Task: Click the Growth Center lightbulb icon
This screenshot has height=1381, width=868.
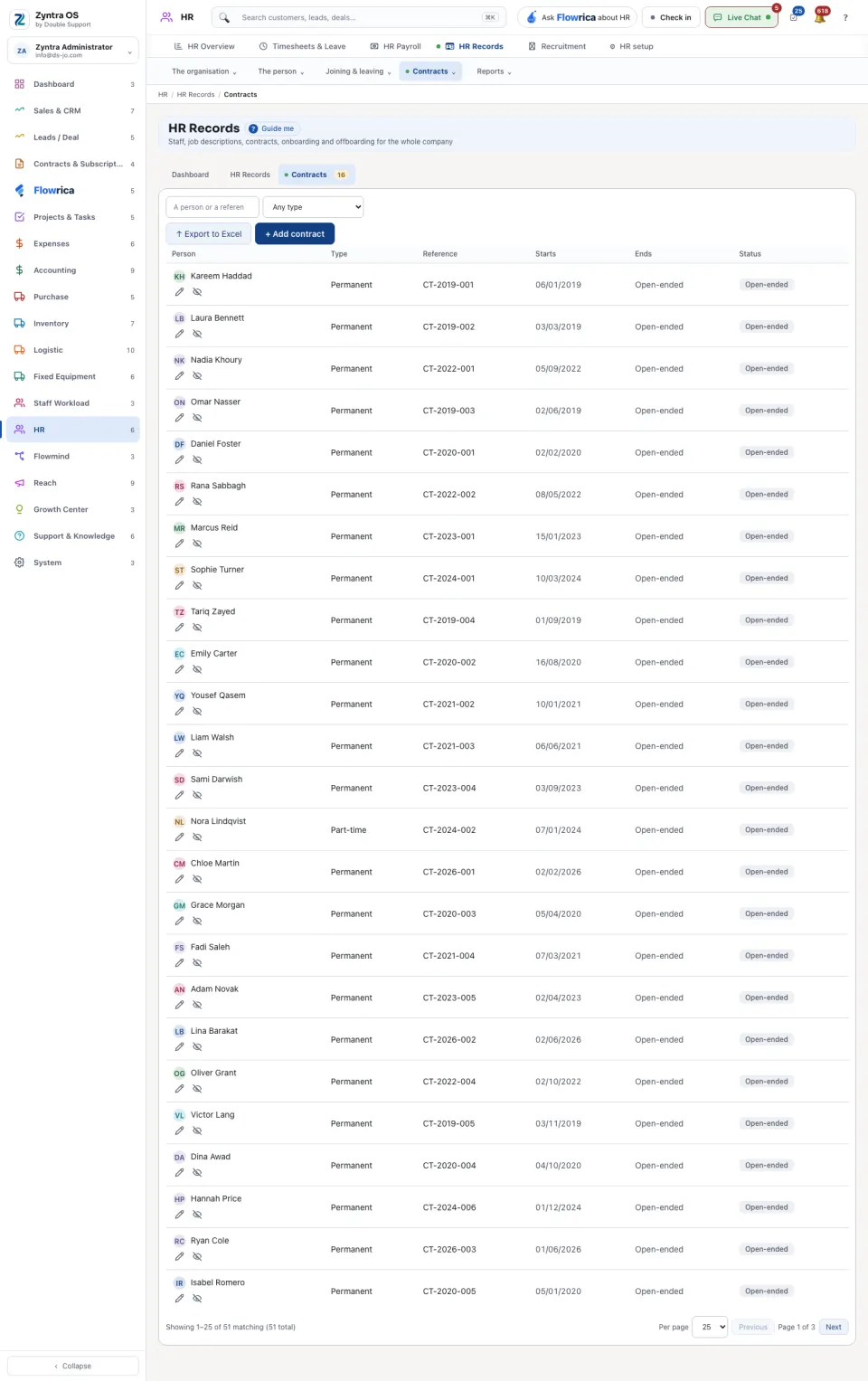Action: 20,510
